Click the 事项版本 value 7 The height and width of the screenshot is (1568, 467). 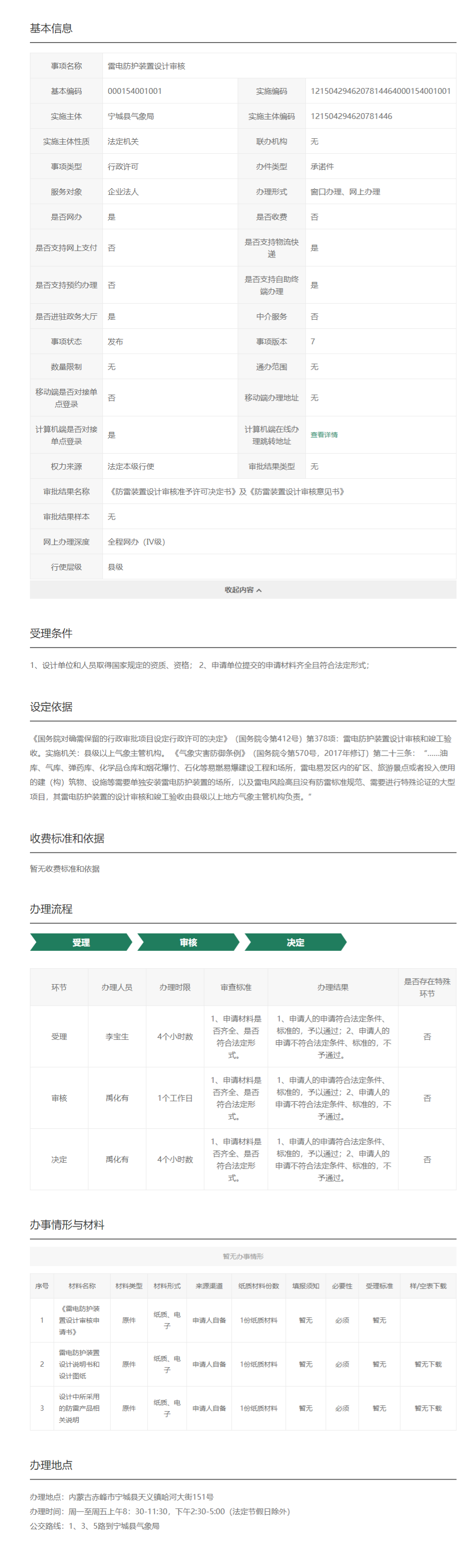click(x=313, y=341)
